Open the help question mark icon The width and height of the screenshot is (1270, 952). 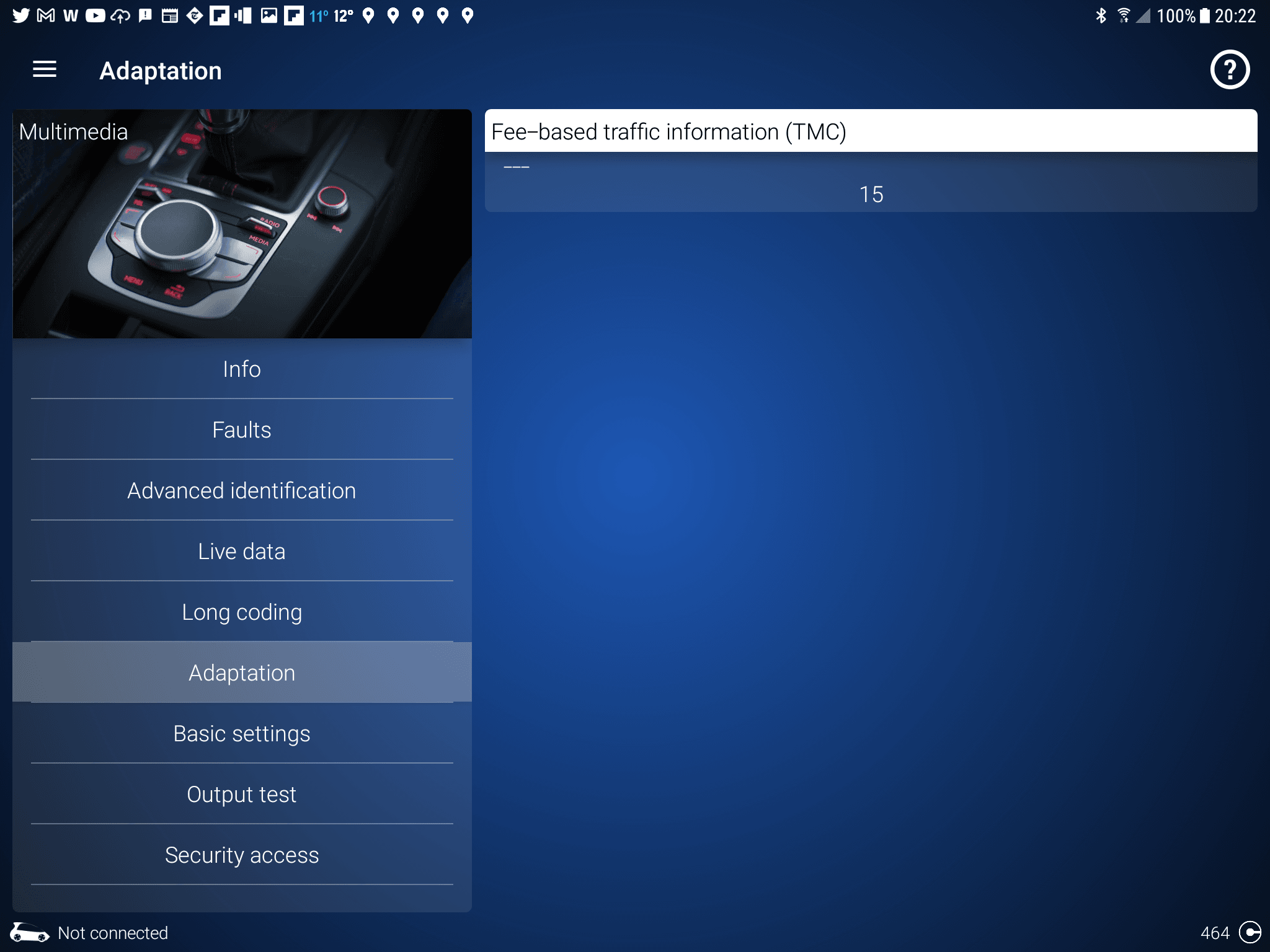click(x=1229, y=69)
